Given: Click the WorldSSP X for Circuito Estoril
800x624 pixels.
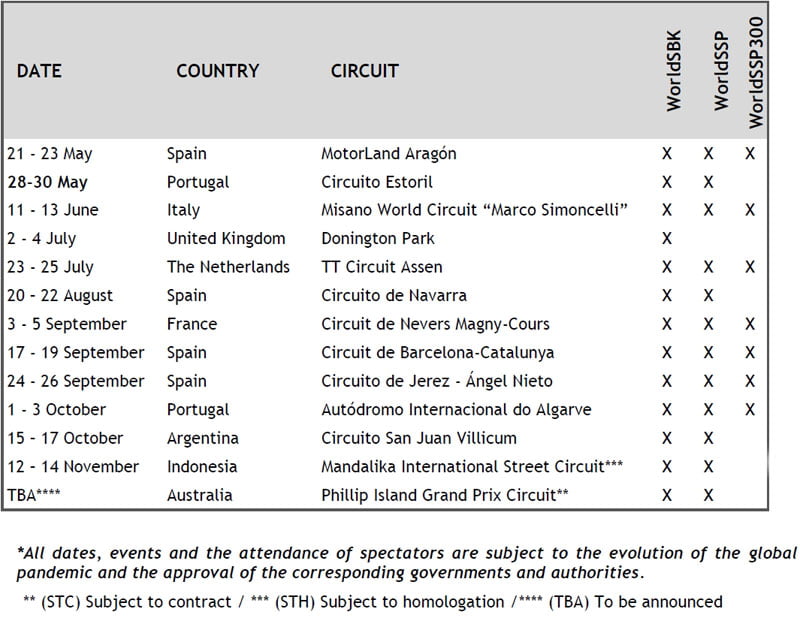Looking at the screenshot, I should click(x=708, y=182).
